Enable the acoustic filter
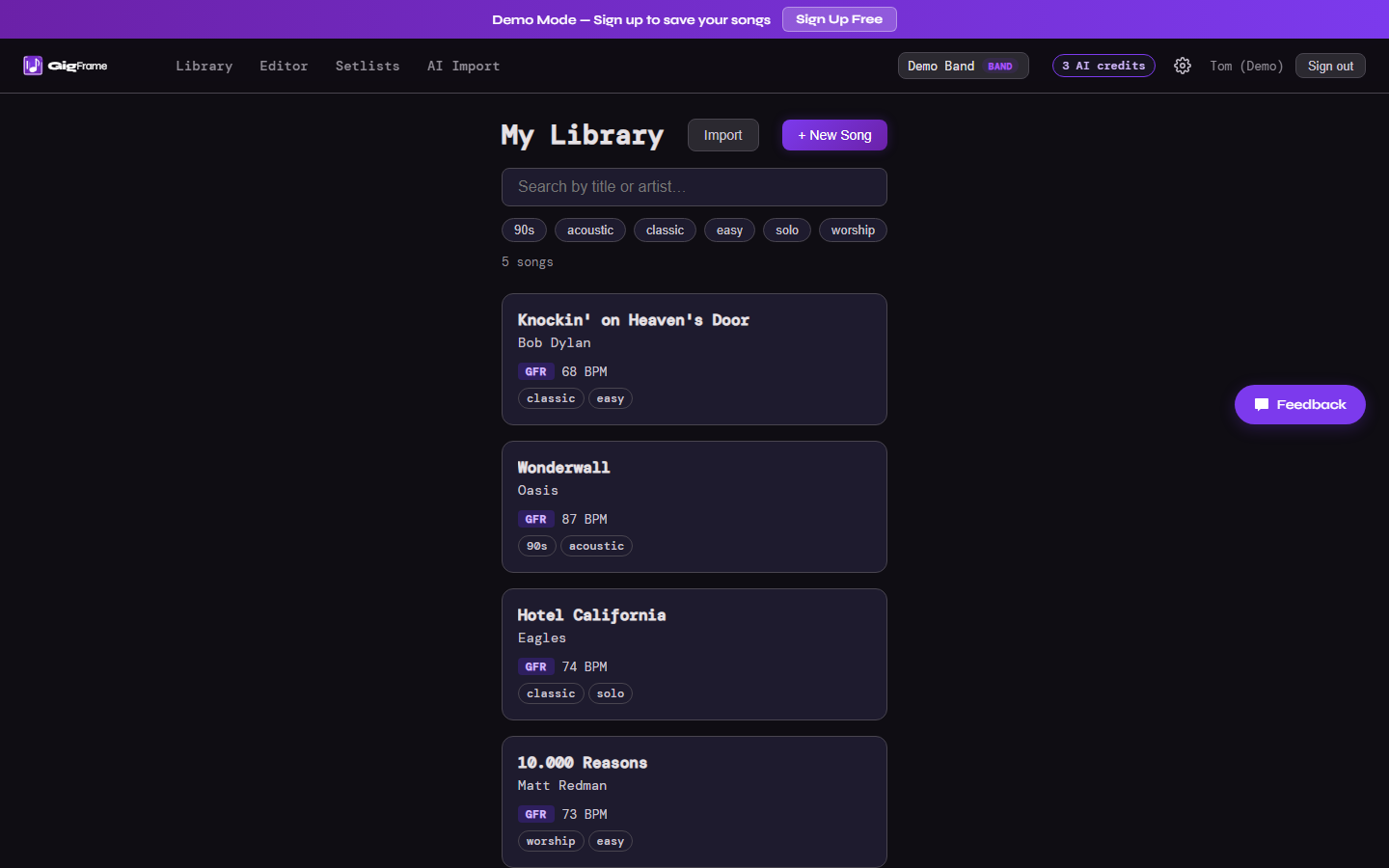Viewport: 1389px width, 868px height. (x=589, y=230)
